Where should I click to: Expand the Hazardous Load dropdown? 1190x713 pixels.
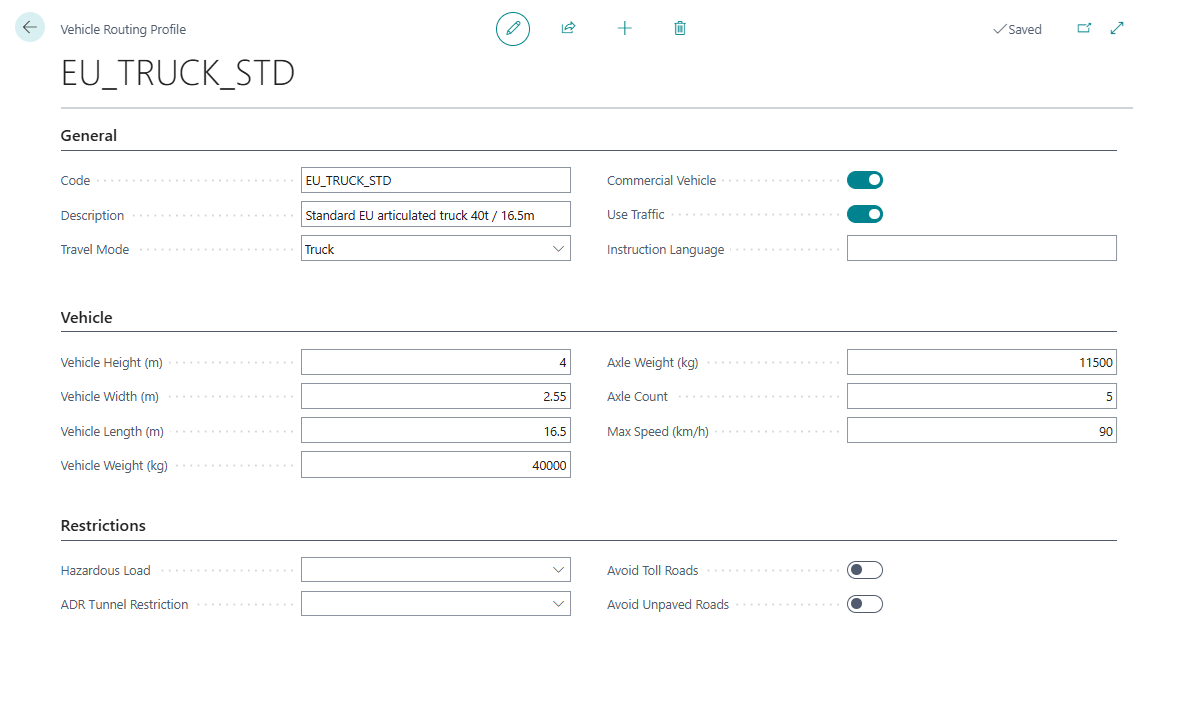(x=436, y=570)
